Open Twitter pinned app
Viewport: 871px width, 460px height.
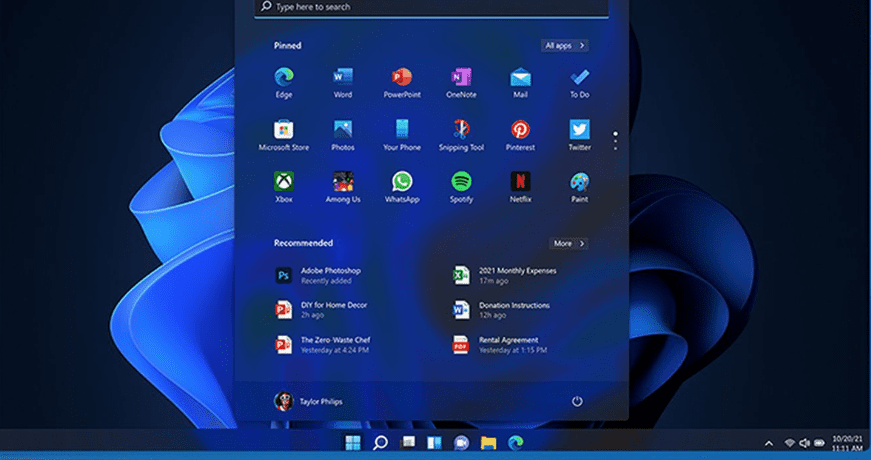tap(579, 135)
